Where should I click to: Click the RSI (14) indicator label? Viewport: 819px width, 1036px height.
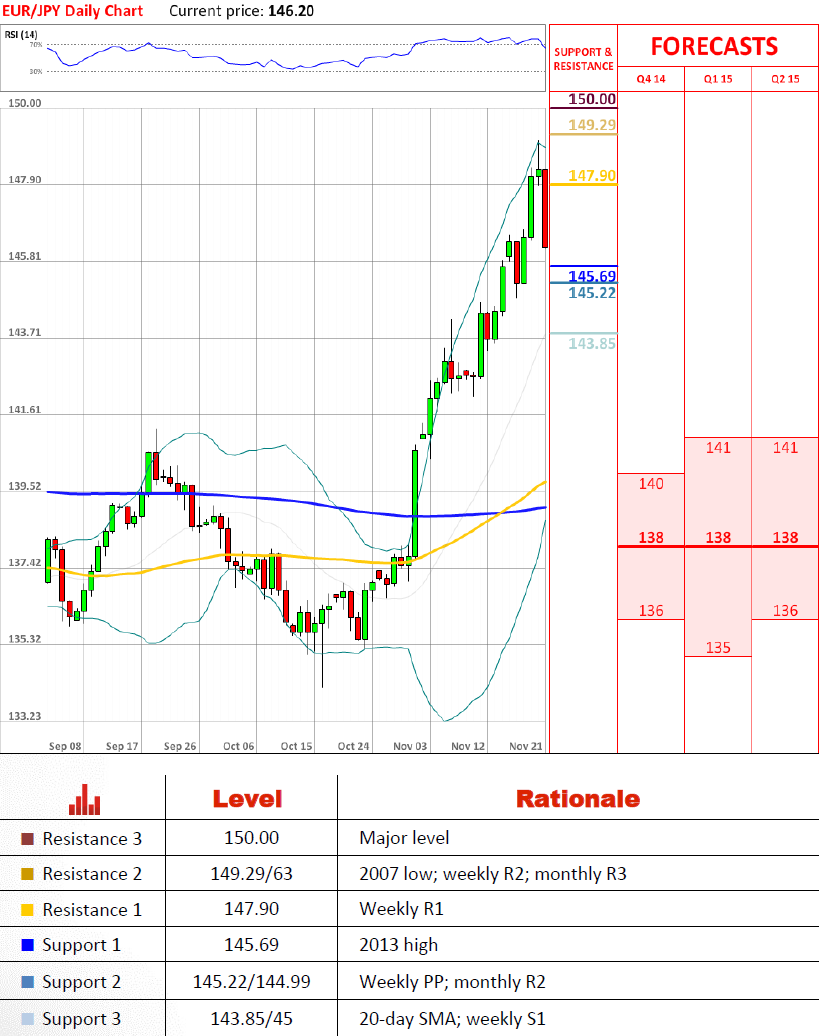(x=21, y=34)
